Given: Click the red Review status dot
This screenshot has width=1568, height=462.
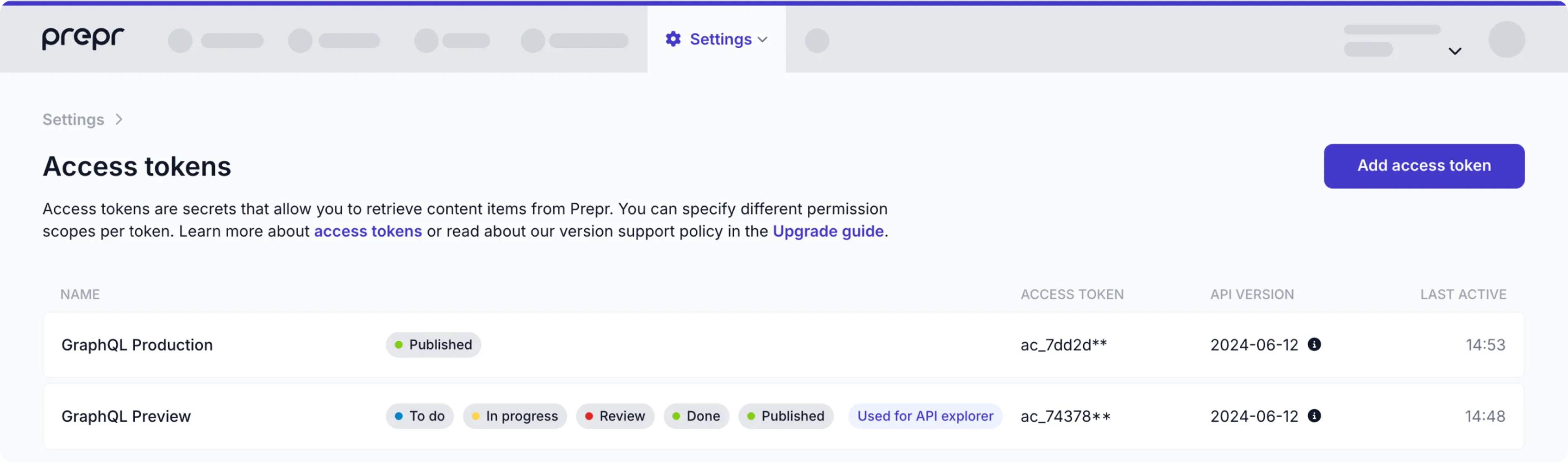Looking at the screenshot, I should 588,416.
